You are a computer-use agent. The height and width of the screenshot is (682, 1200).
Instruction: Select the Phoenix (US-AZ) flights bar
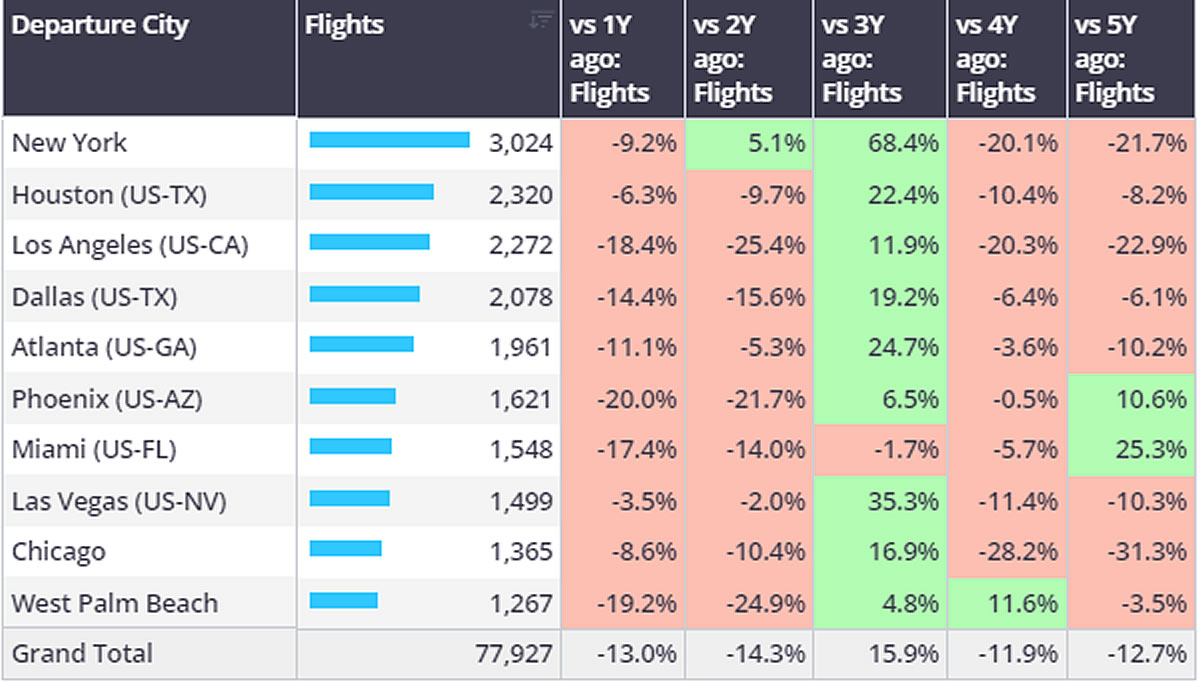click(353, 397)
